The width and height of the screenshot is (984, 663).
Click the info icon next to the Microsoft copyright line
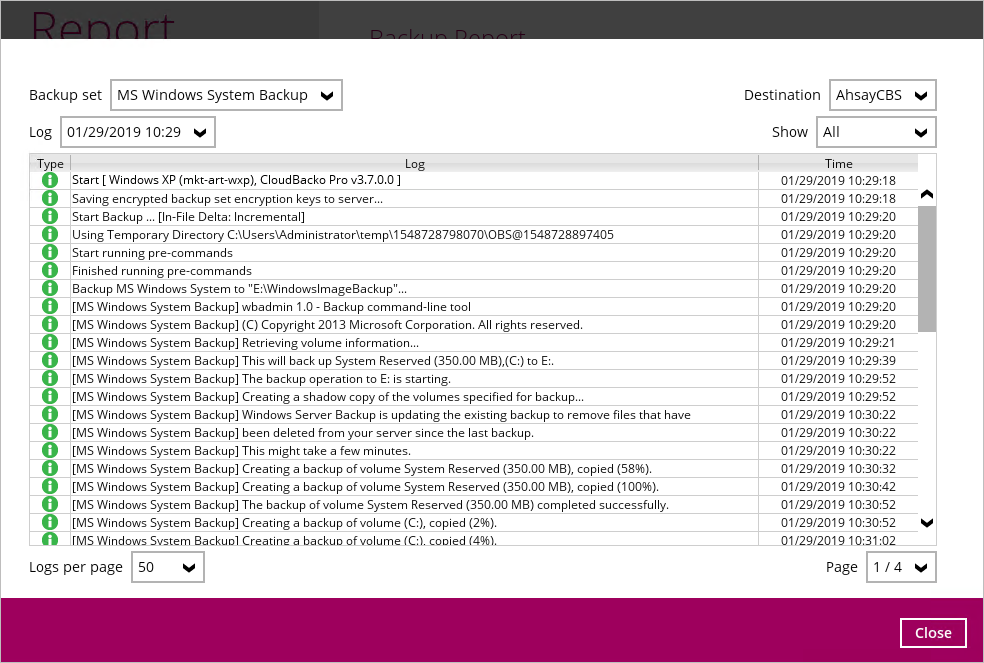(50, 324)
